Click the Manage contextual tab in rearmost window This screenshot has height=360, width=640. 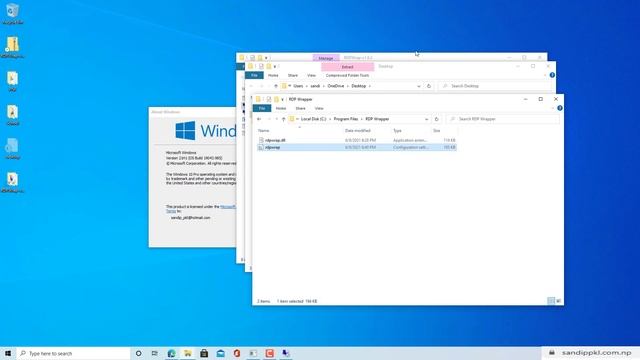(x=326, y=58)
